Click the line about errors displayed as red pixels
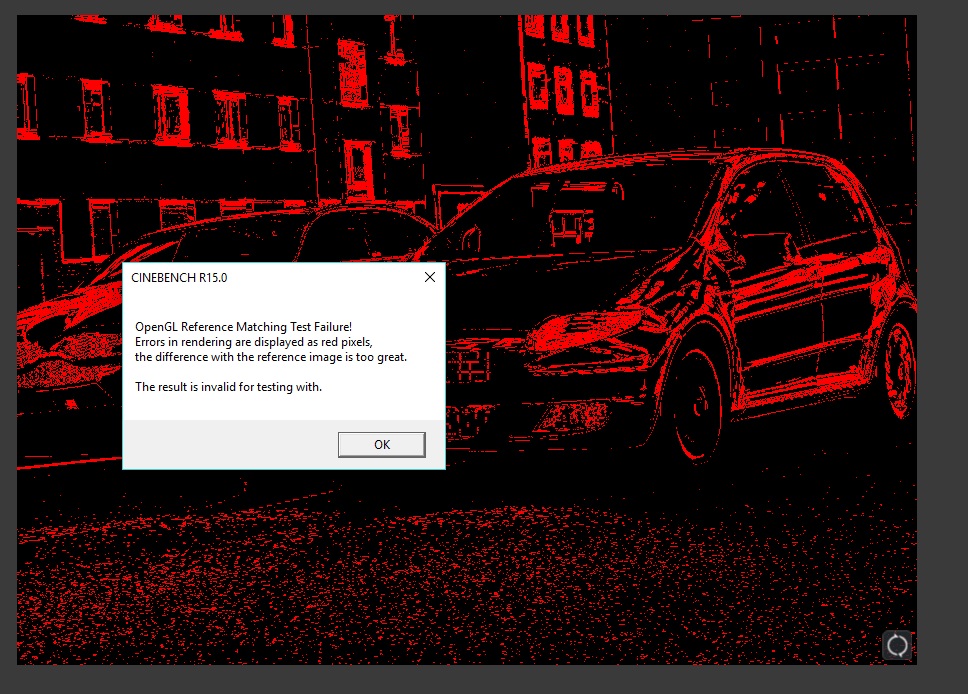 [254, 342]
